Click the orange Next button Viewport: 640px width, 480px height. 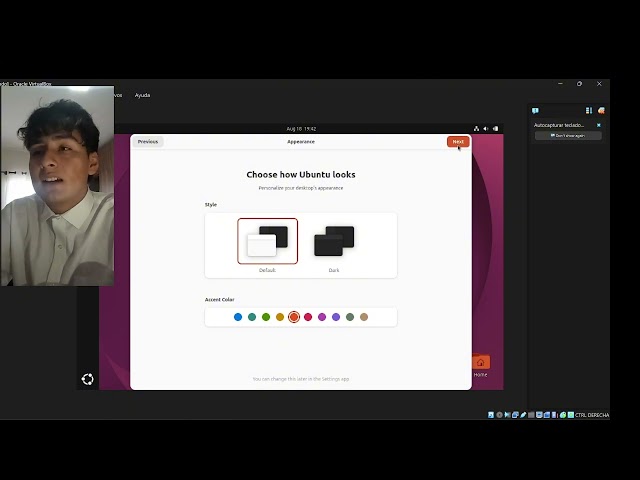[x=458, y=142]
